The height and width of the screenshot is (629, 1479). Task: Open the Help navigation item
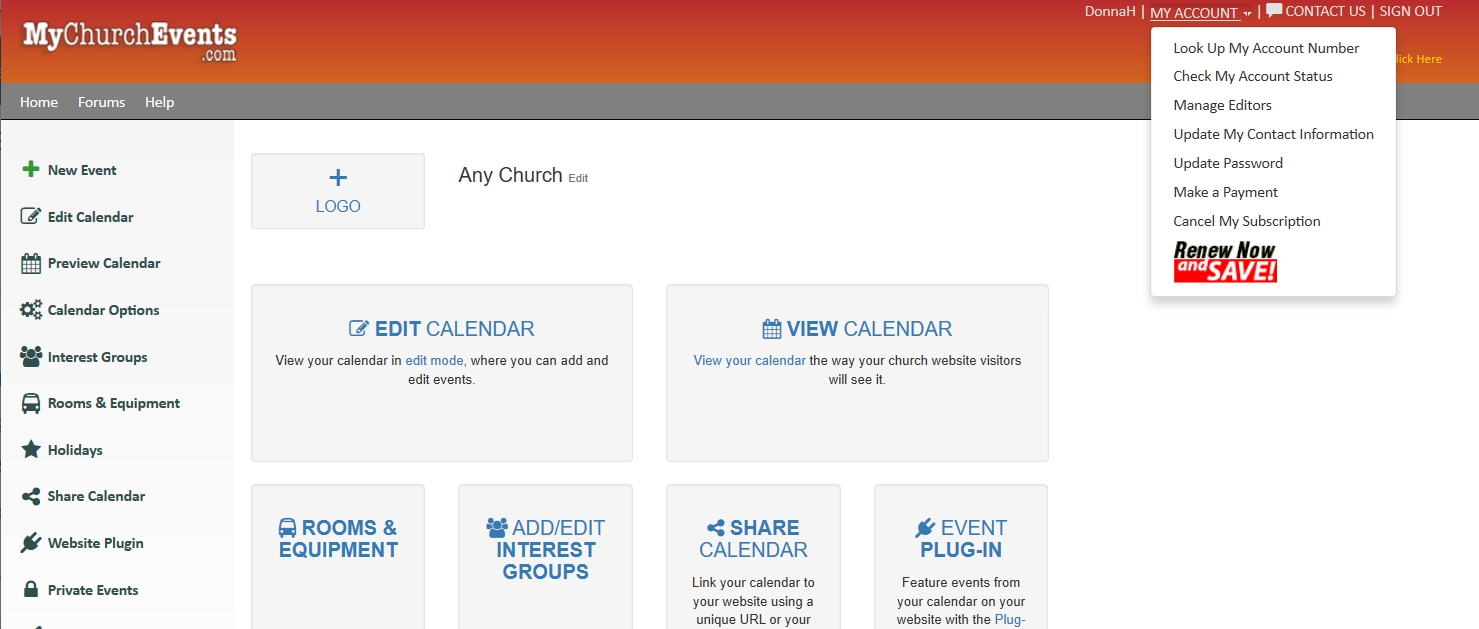(160, 102)
